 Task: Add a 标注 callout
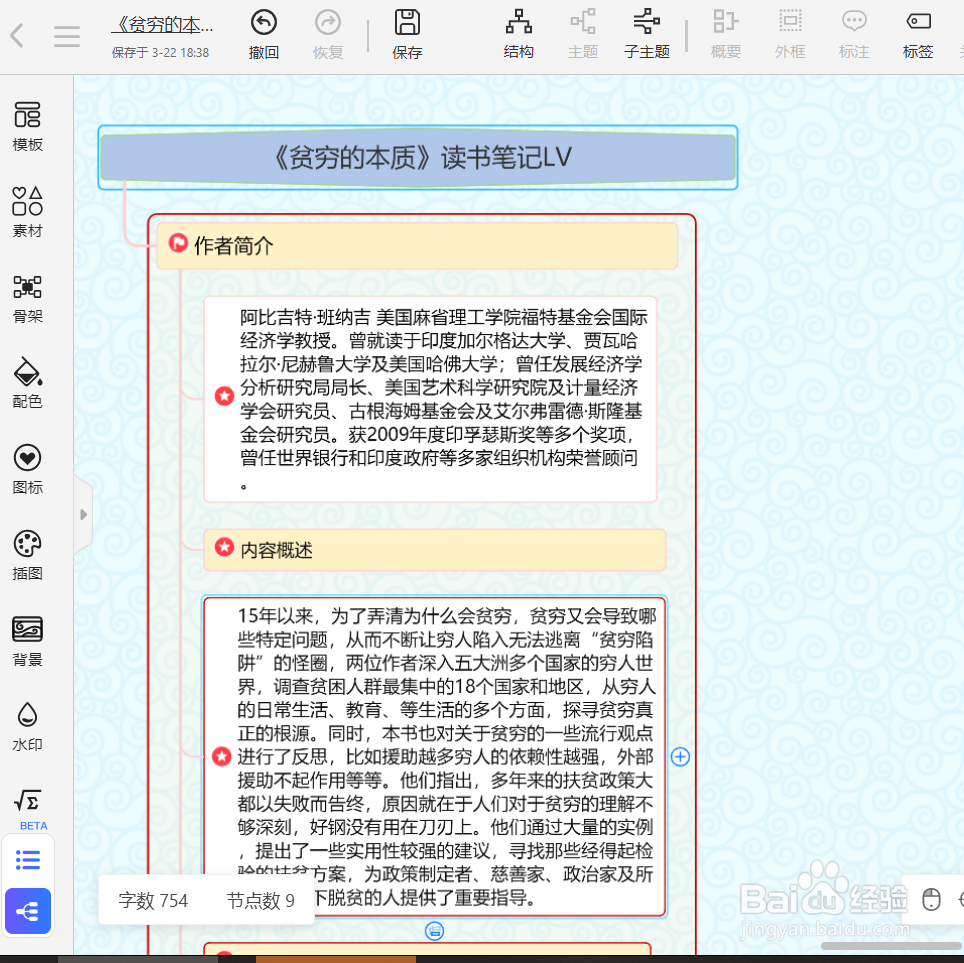pyautogui.click(x=854, y=35)
